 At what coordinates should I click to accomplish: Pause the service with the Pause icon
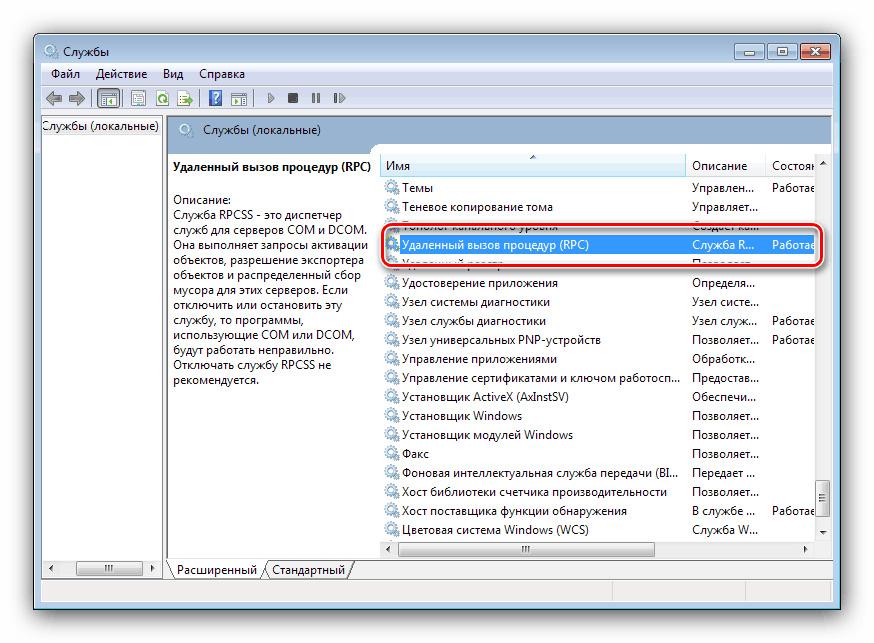315,98
